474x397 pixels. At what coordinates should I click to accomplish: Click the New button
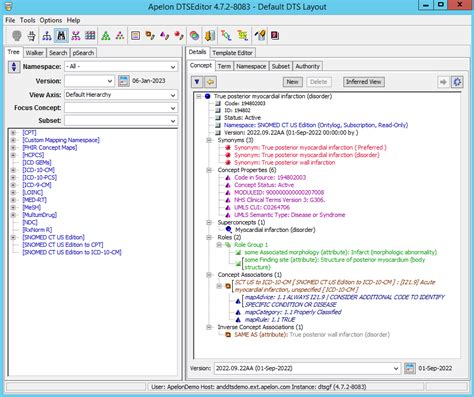pyautogui.click(x=293, y=82)
